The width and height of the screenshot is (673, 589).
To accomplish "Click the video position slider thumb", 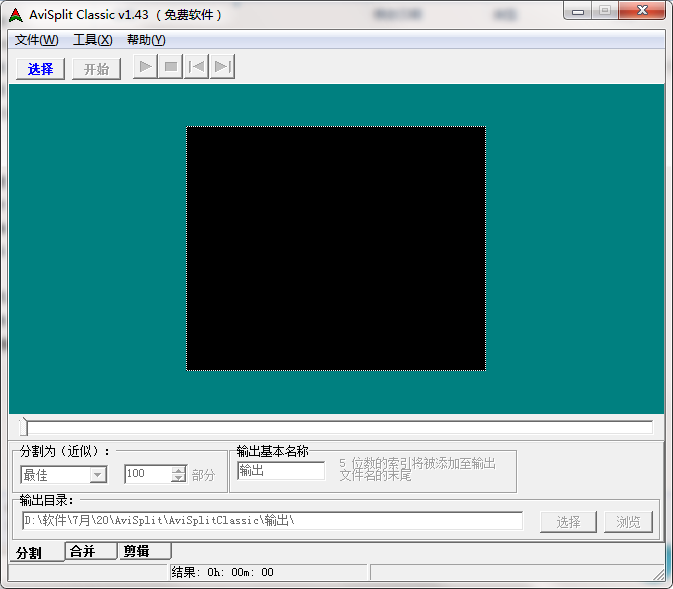I will click(24, 426).
